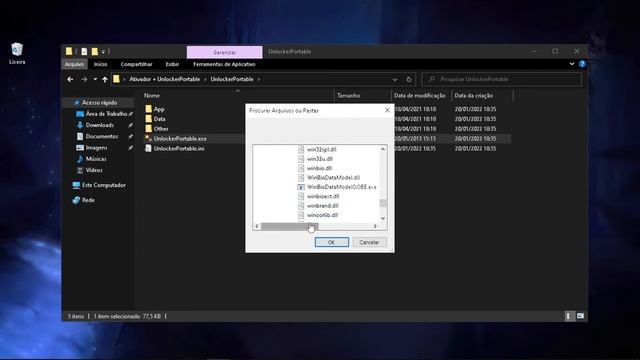Click the Forward arrow in Explorer

coord(84,79)
